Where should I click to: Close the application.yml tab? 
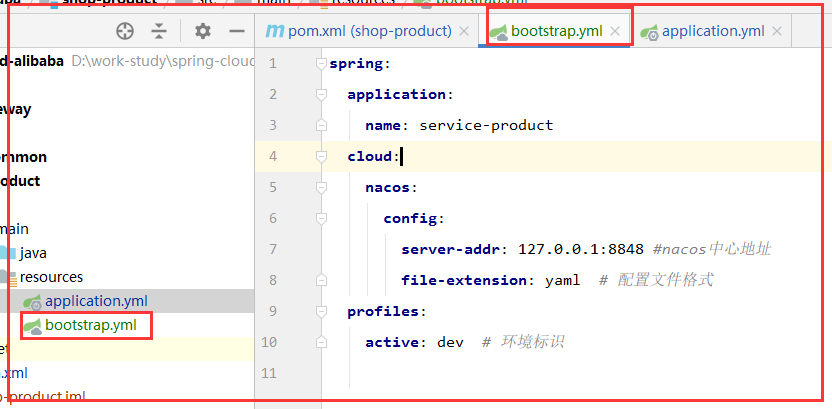coord(777,31)
